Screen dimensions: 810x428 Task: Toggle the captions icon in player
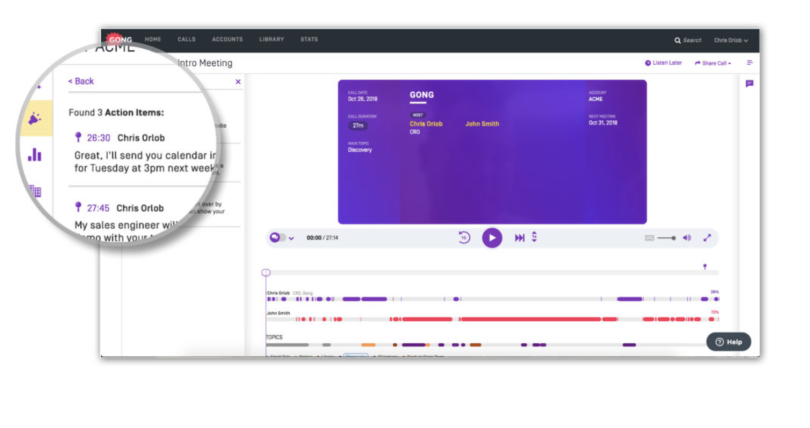coord(649,238)
